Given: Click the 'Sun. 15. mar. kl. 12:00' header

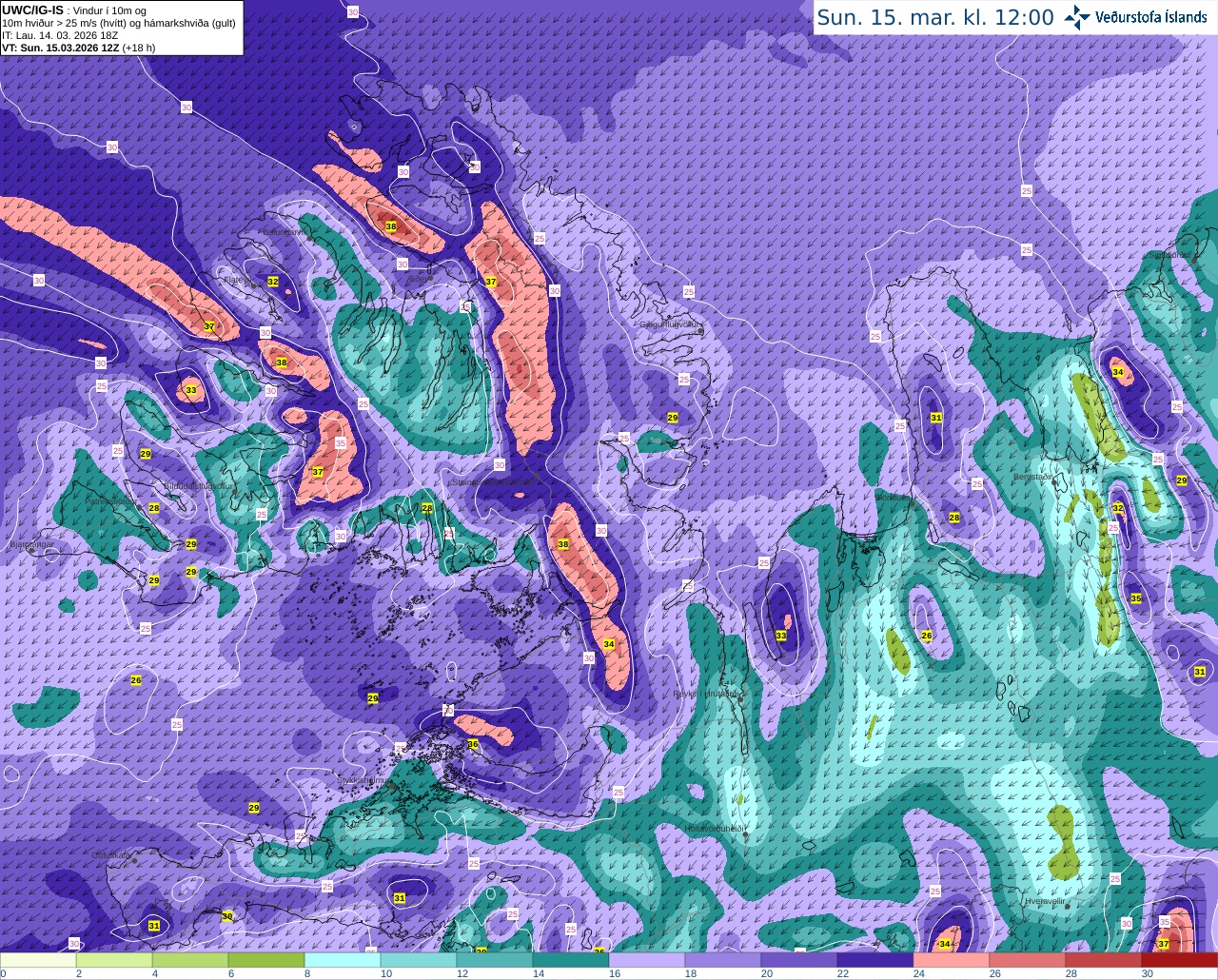Looking at the screenshot, I should click(x=935, y=17).
